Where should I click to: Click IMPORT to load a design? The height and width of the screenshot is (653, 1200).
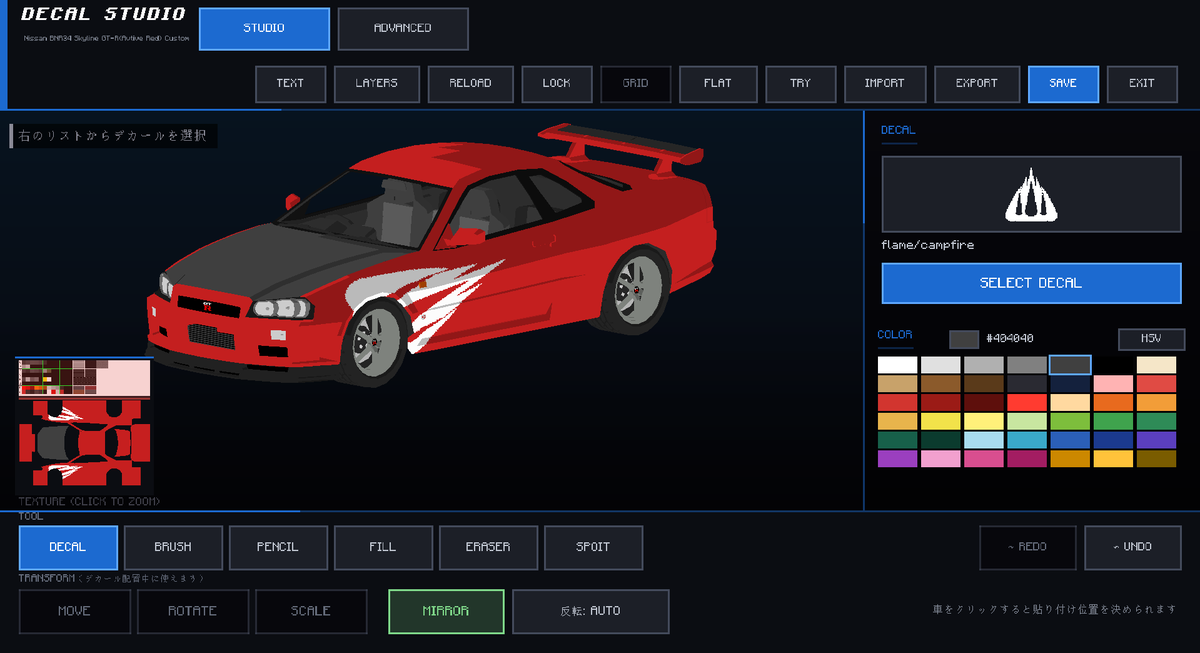point(885,84)
